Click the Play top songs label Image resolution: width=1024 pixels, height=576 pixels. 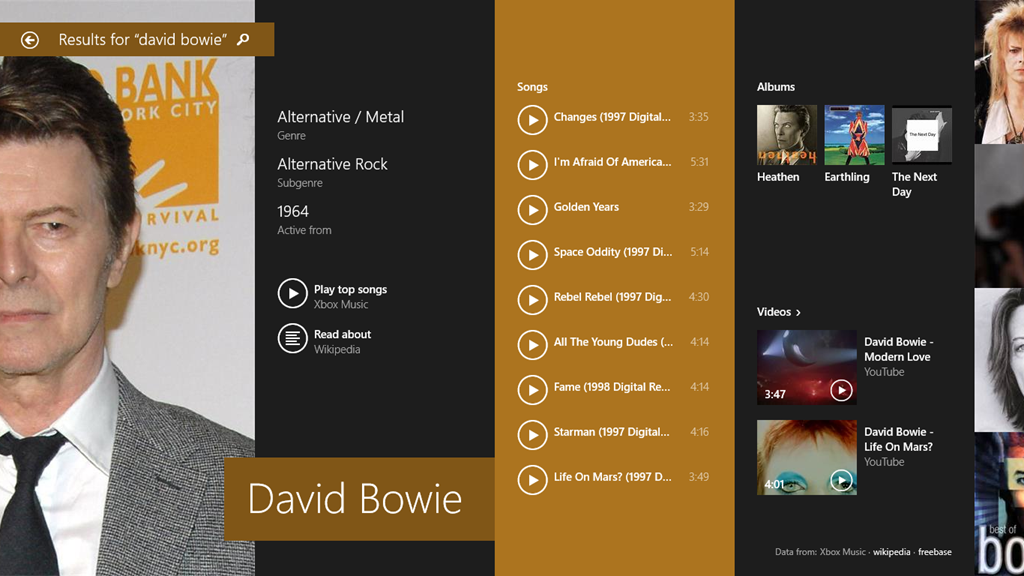pyautogui.click(x=350, y=289)
